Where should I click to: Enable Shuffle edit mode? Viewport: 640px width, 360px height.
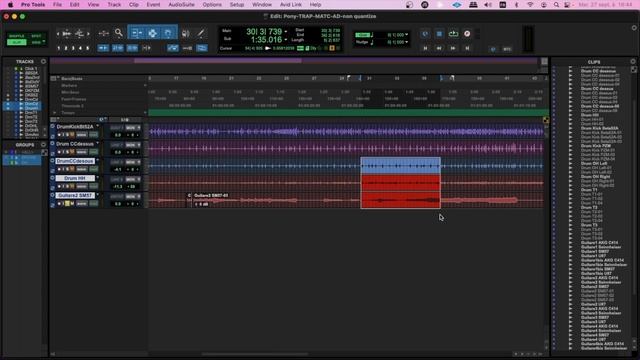pos(17,36)
